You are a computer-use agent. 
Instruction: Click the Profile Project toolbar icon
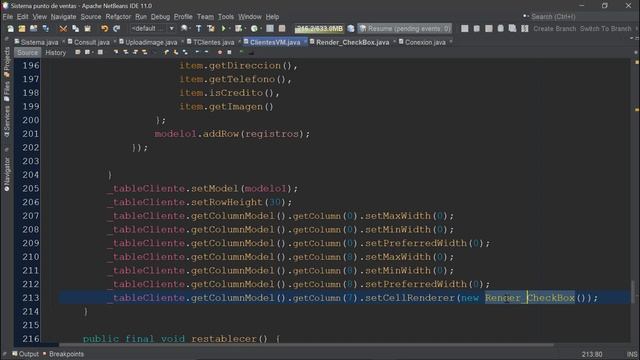[254, 29]
